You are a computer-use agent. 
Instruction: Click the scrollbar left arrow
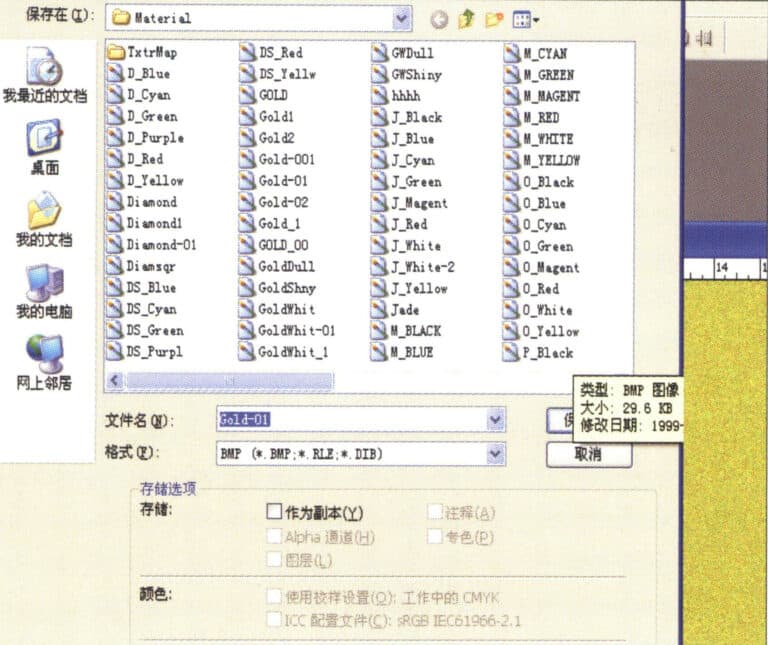click(116, 380)
